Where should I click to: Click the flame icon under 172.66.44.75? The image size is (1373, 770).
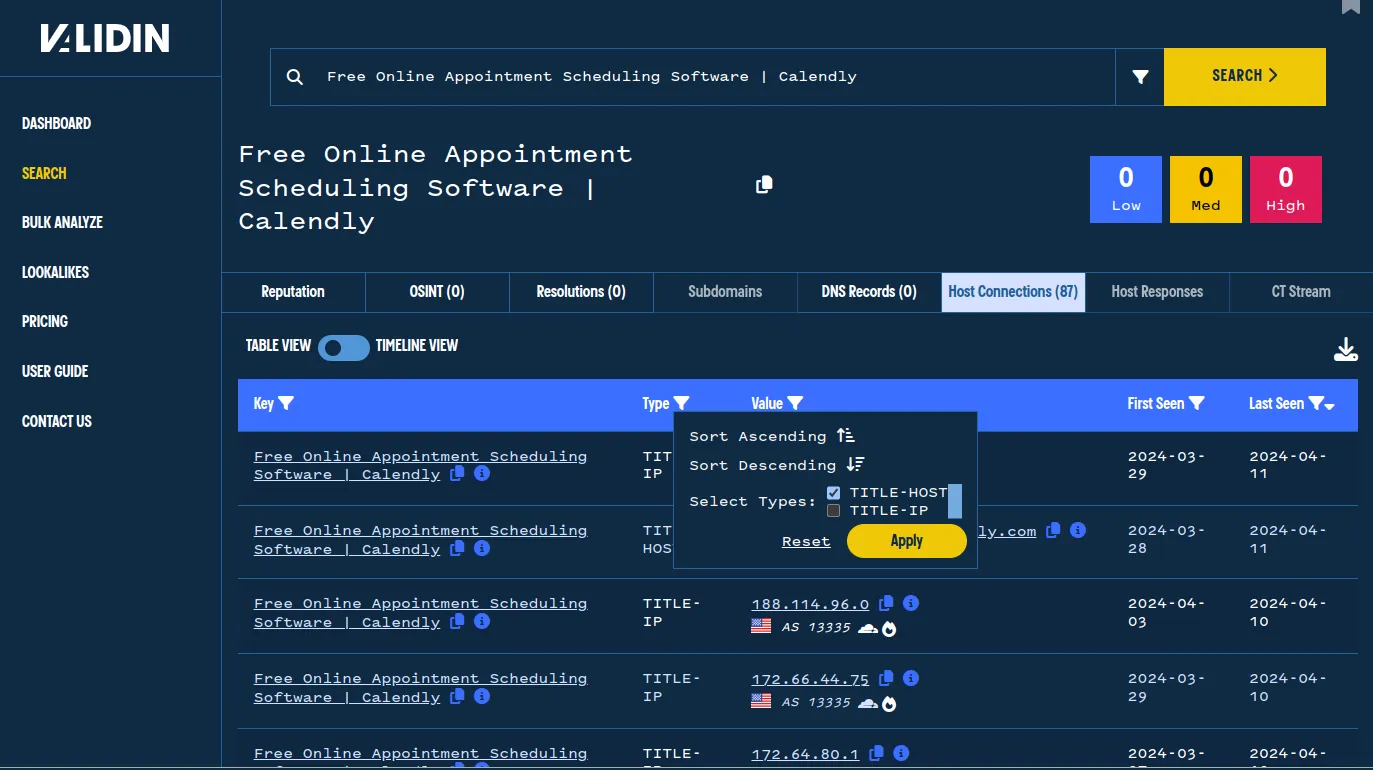click(x=889, y=704)
